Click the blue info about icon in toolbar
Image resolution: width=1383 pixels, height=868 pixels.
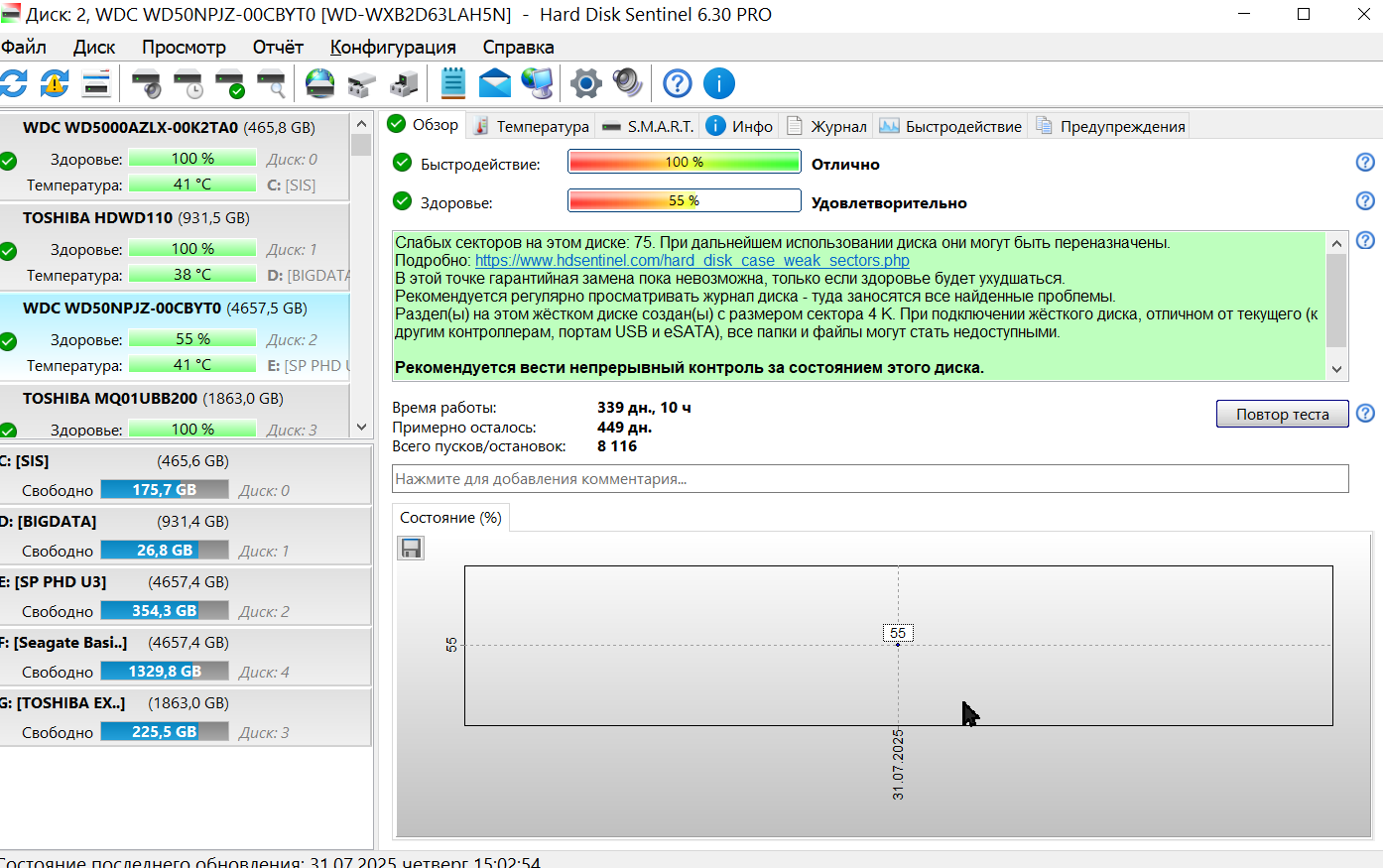pos(719,83)
